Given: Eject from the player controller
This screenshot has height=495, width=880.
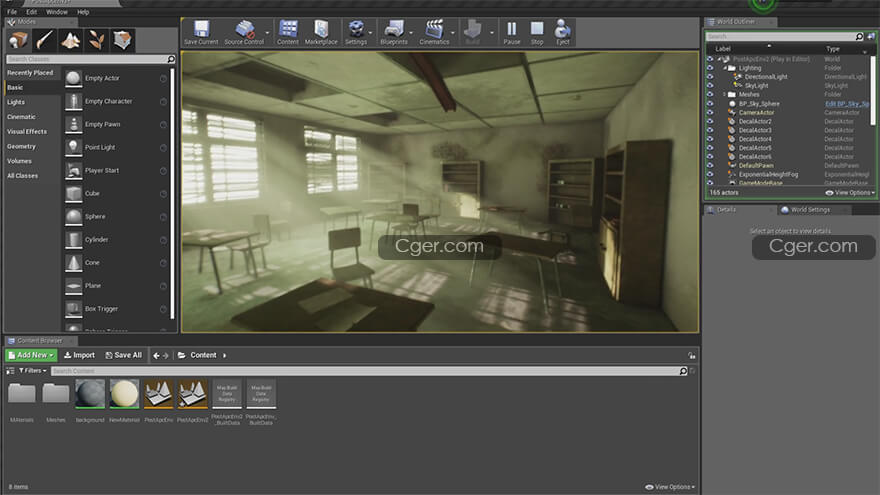Looking at the screenshot, I should tap(562, 29).
